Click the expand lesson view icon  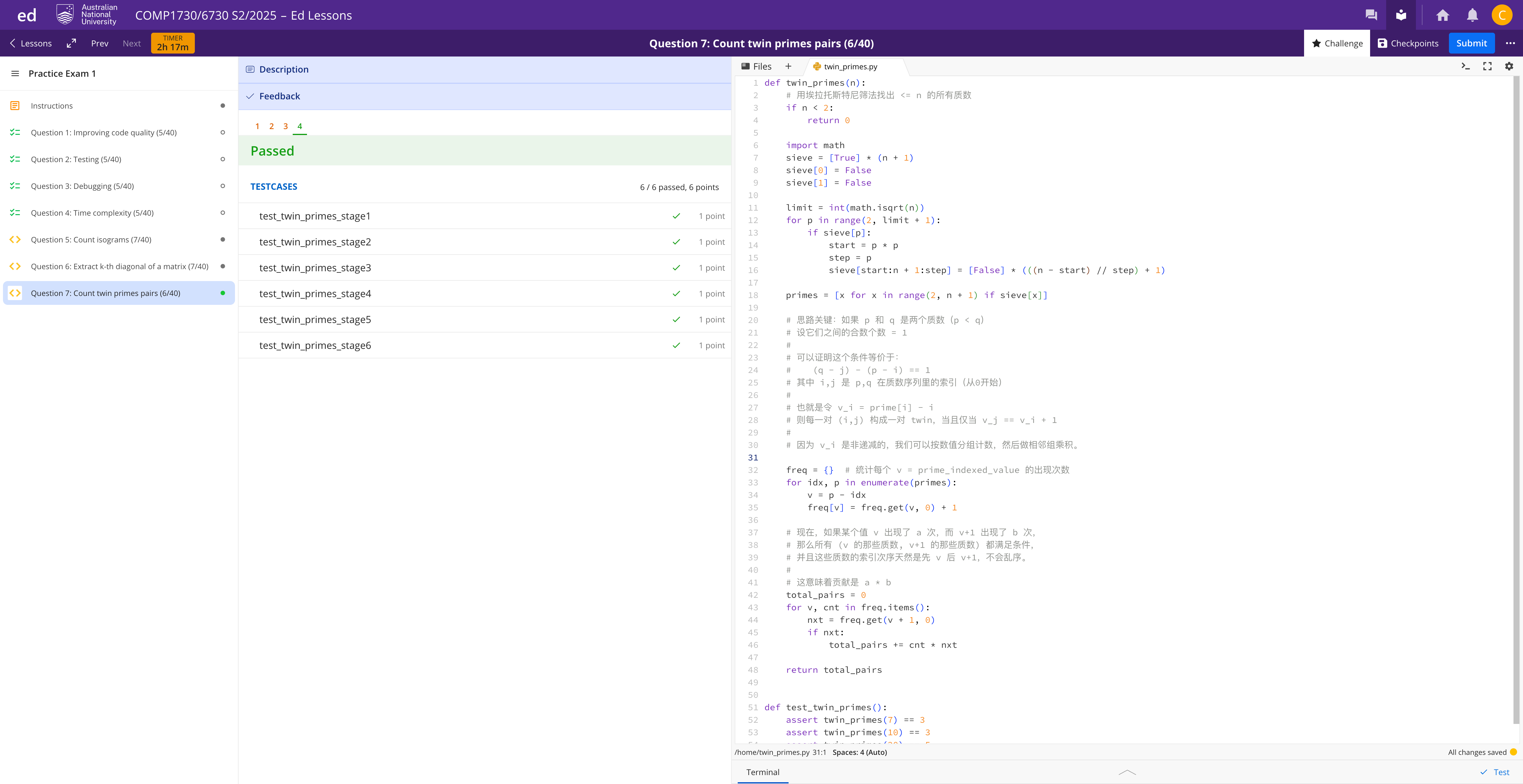71,43
